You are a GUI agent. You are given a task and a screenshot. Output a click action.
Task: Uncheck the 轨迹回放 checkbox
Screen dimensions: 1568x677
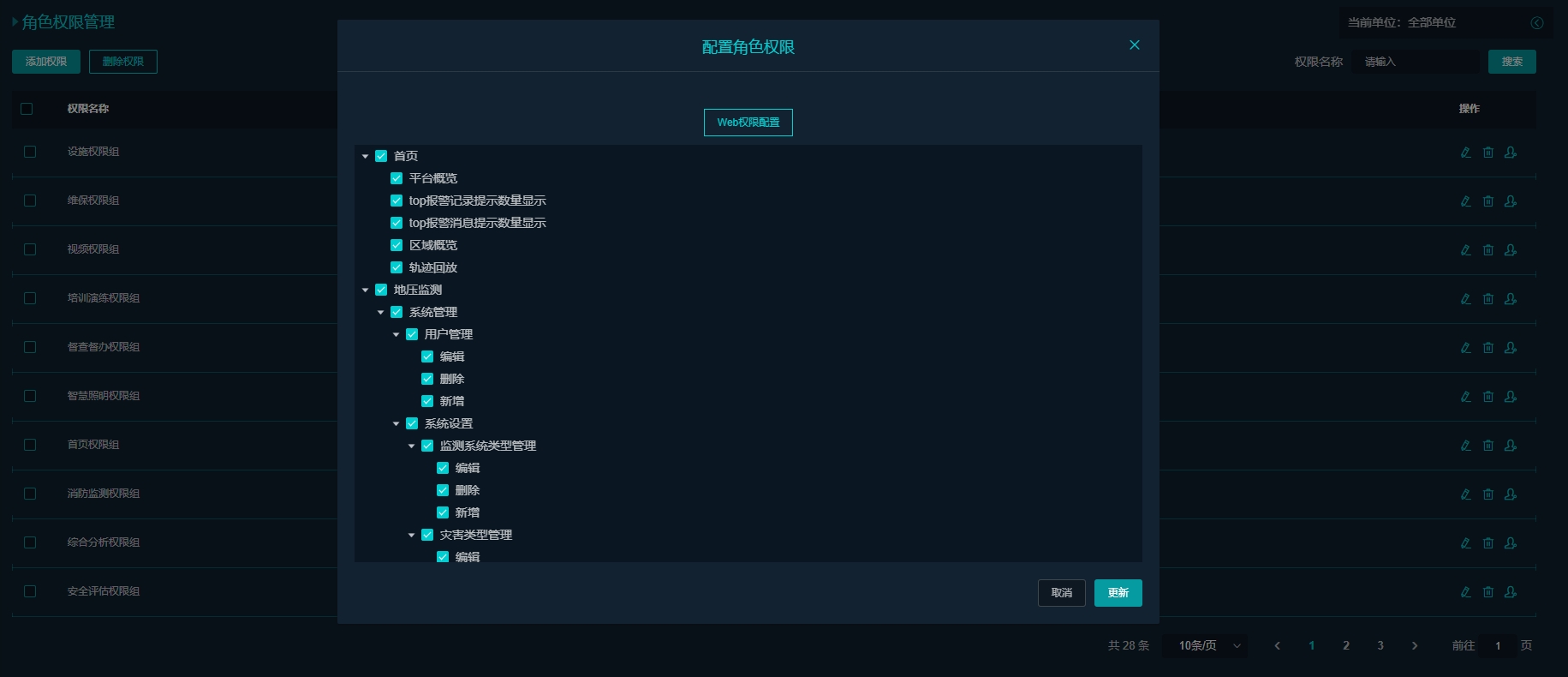point(396,267)
